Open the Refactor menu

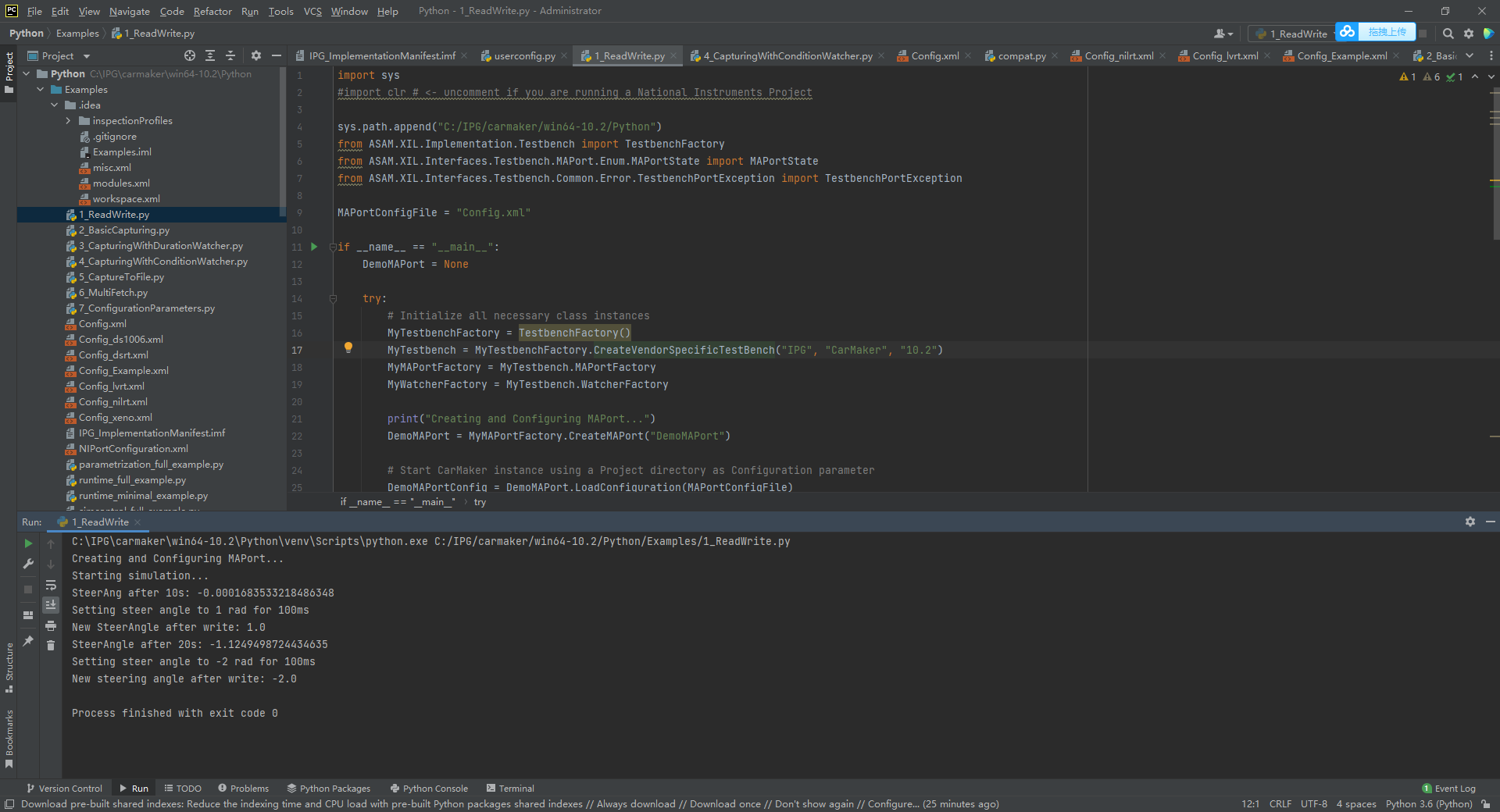(212, 11)
